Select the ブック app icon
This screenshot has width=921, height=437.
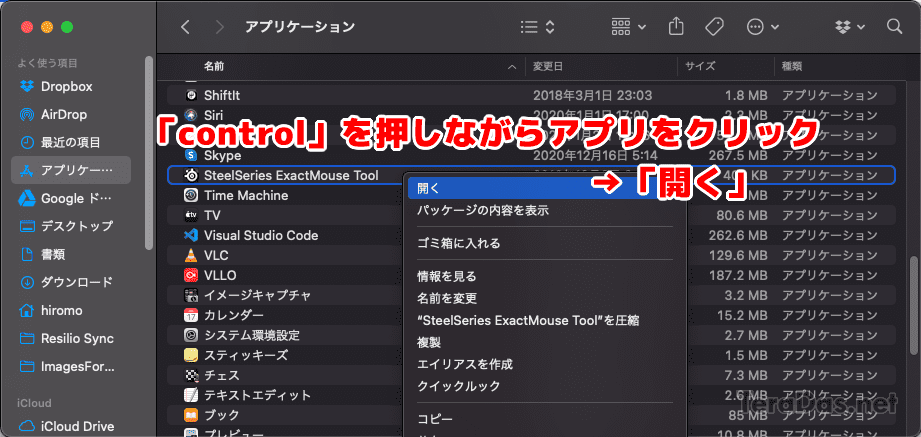(191, 415)
